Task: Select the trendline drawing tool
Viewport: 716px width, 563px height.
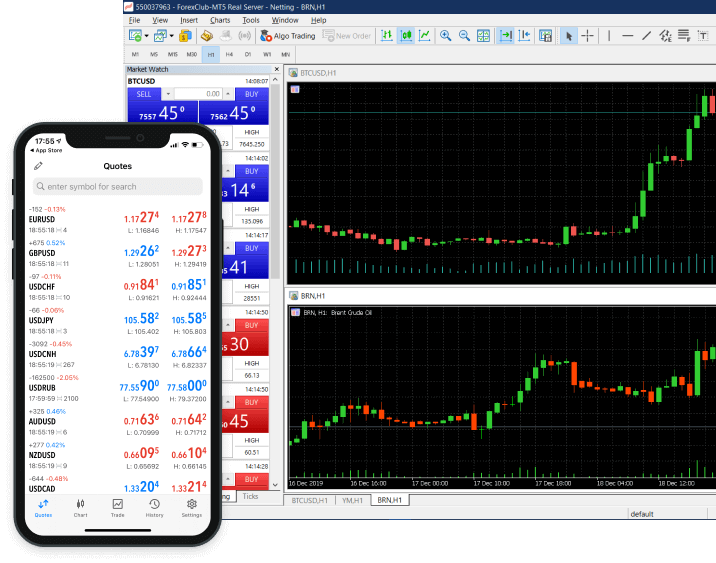Action: [x=647, y=36]
